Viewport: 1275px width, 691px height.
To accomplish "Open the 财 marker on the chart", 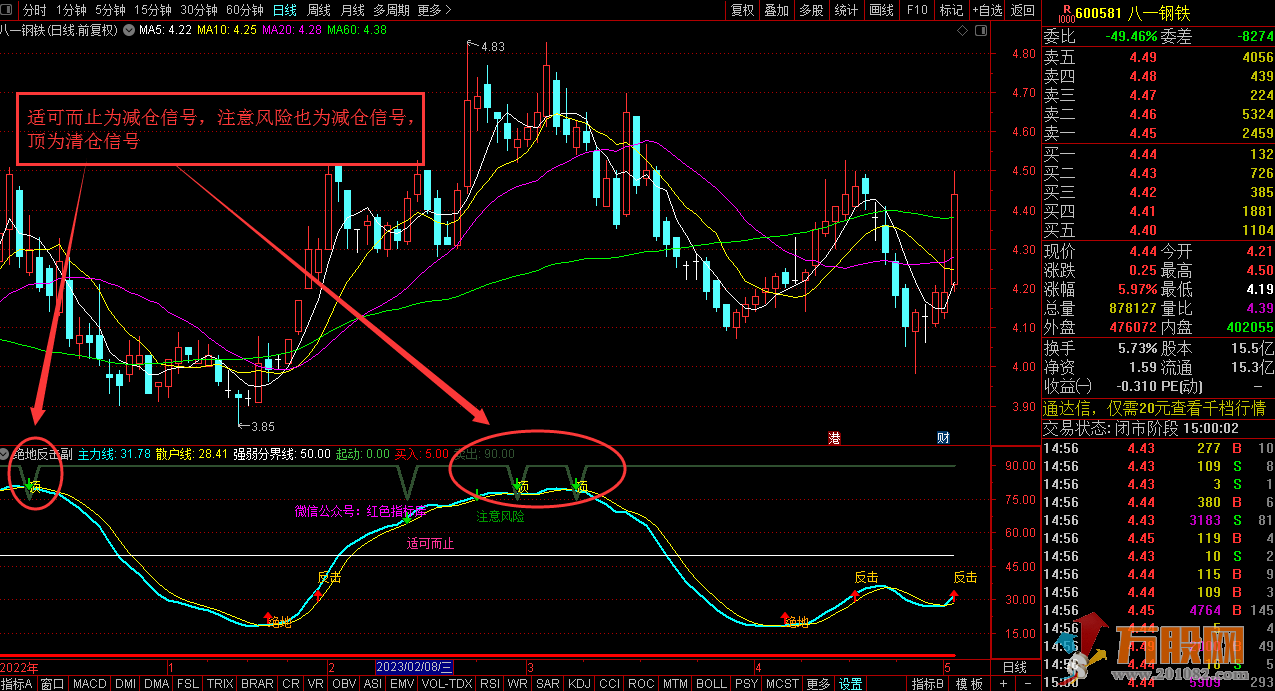I will point(942,437).
